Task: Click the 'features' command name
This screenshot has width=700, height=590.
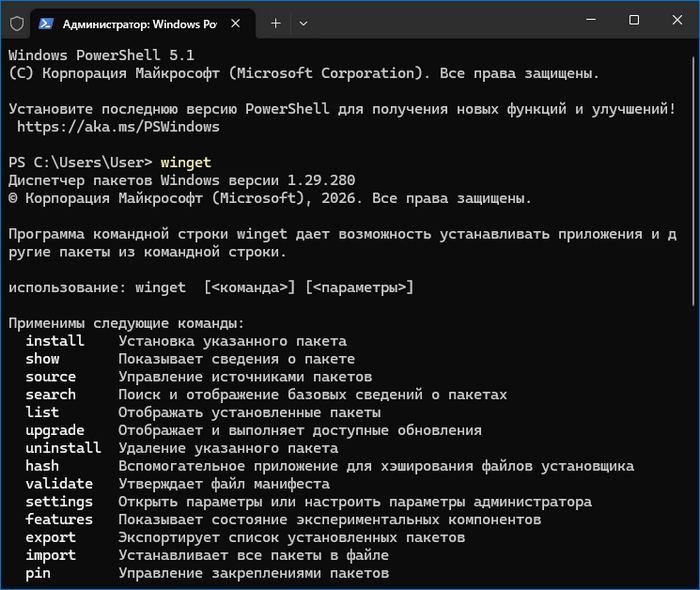Action: pyautogui.click(x=59, y=519)
